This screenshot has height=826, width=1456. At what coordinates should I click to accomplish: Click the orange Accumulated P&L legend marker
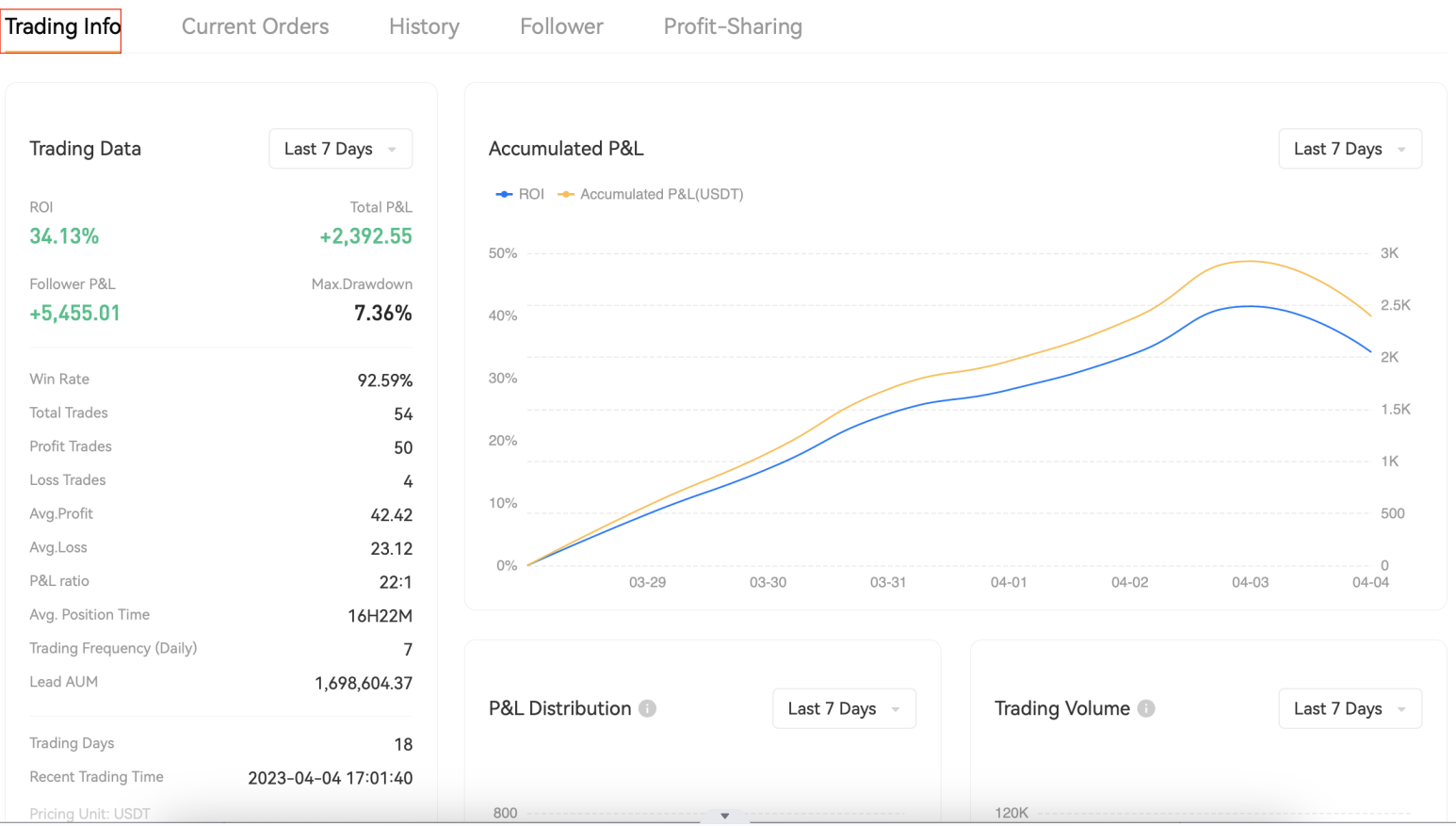(x=566, y=194)
